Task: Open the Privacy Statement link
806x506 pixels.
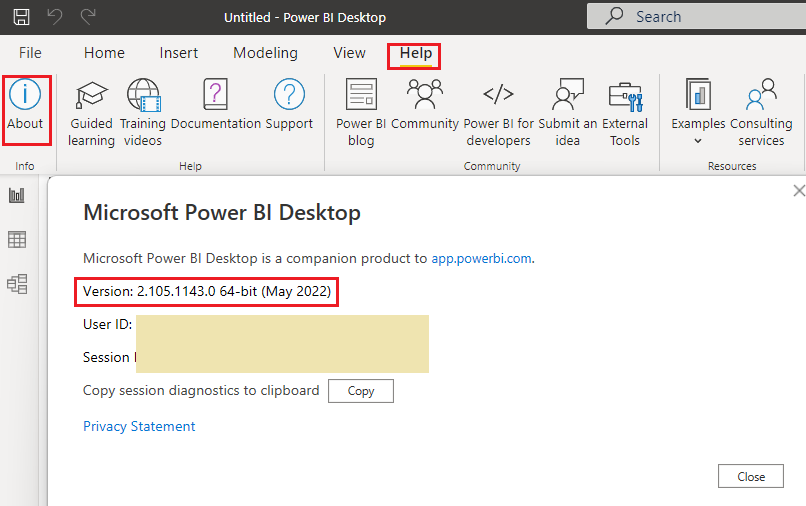Action: pyautogui.click(x=139, y=426)
